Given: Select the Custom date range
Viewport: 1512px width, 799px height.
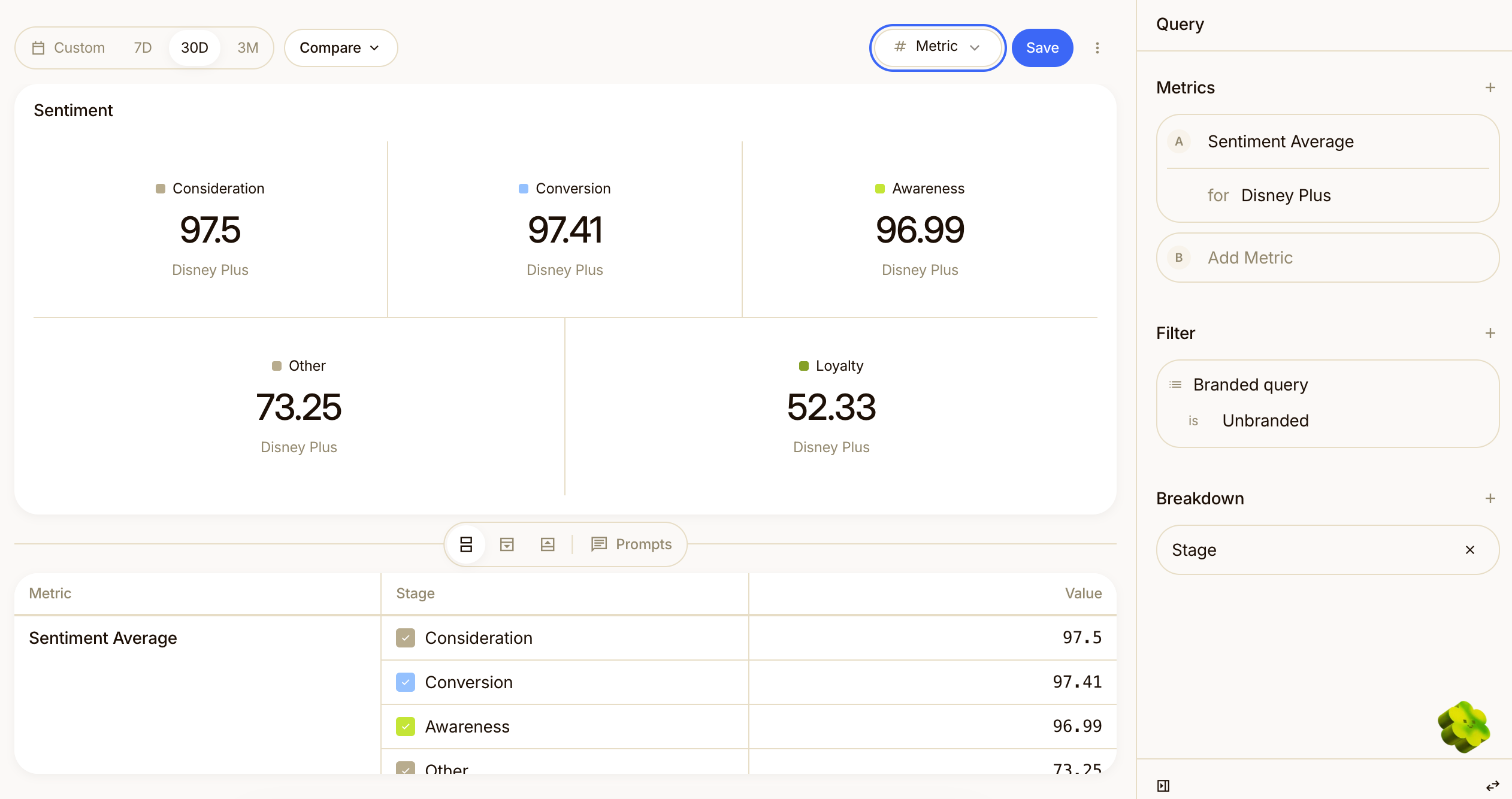Looking at the screenshot, I should point(68,48).
